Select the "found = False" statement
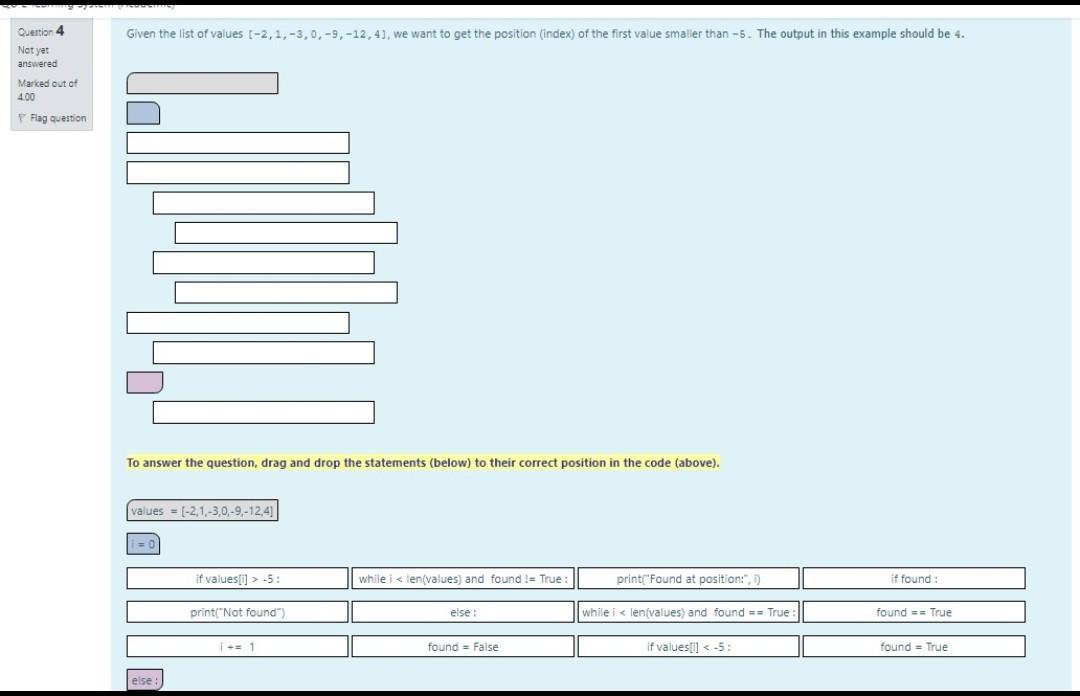Image resolution: width=1080 pixels, height=696 pixels. 462,646
